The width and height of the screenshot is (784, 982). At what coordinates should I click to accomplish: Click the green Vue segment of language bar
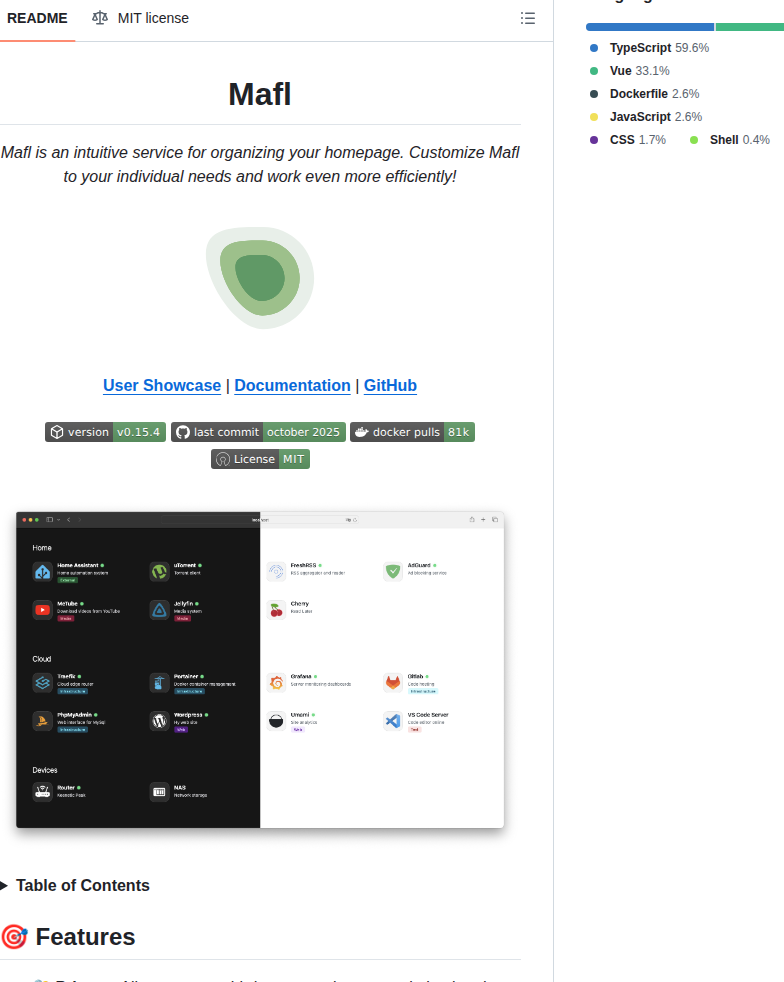tap(750, 27)
